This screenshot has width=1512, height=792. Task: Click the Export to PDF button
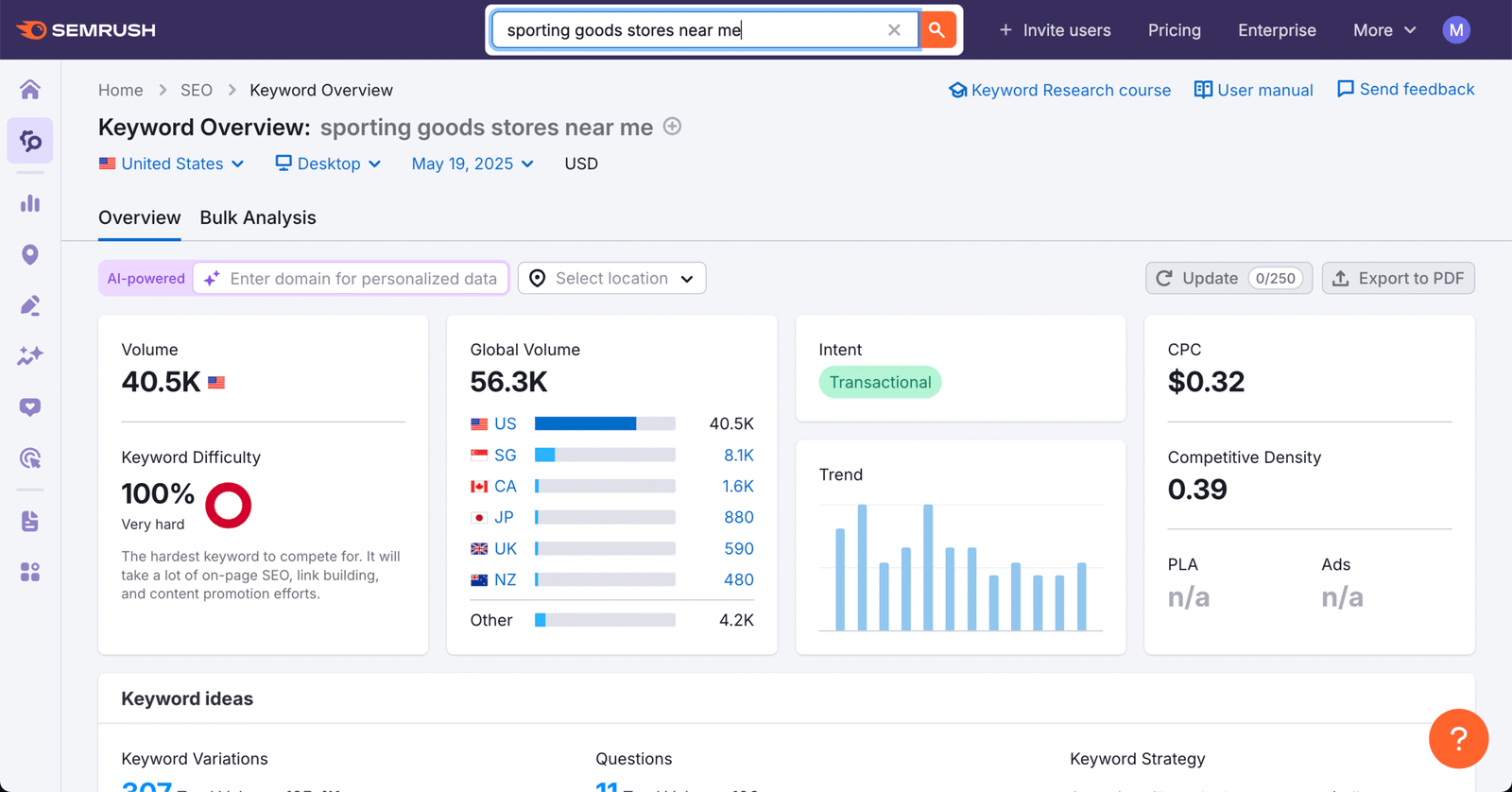[x=1398, y=278]
